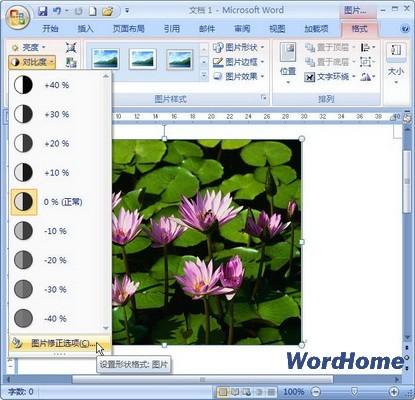Choose -10 % contrast option
The width and height of the screenshot is (415, 400).
(57, 231)
